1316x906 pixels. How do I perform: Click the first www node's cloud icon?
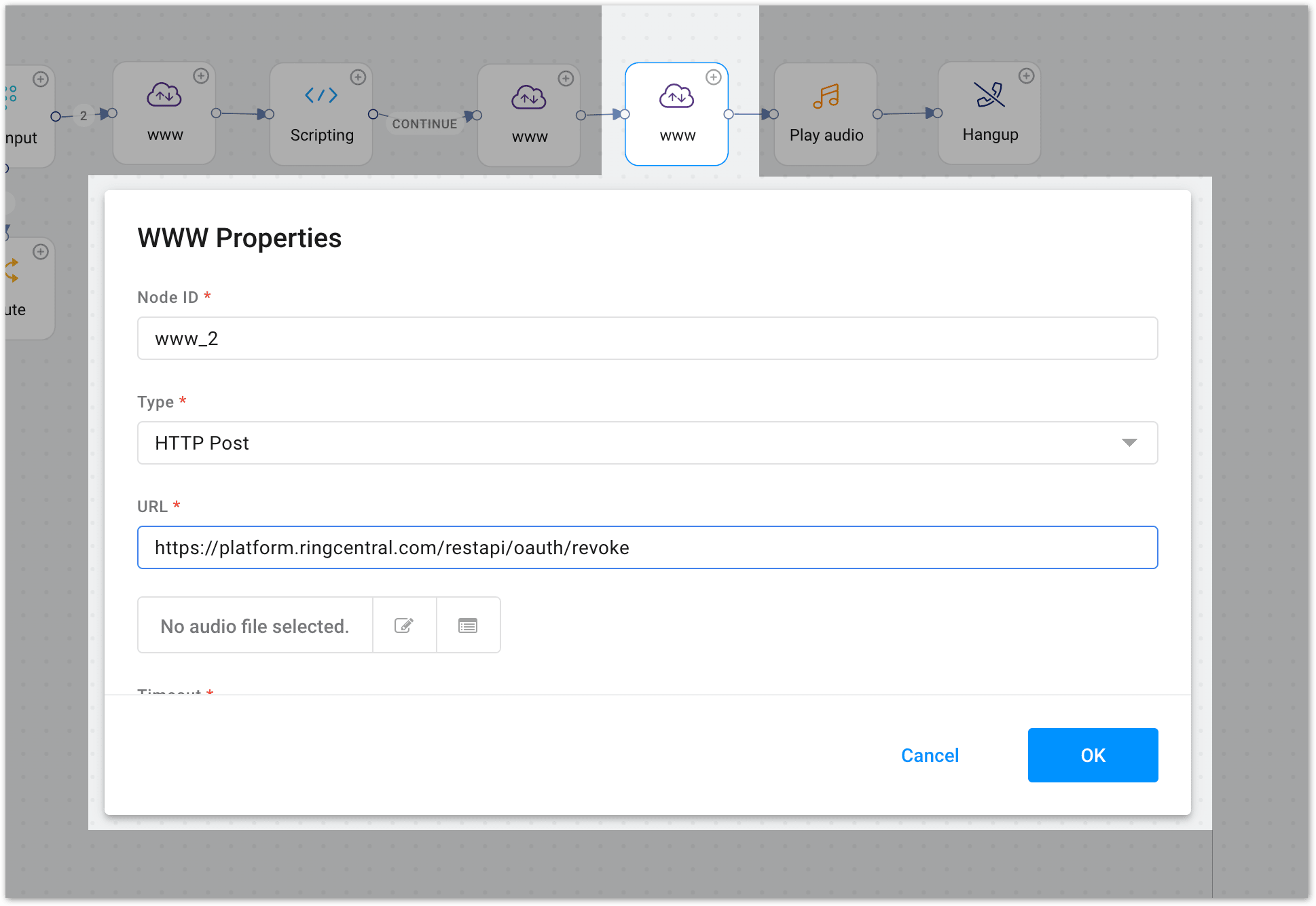click(164, 97)
